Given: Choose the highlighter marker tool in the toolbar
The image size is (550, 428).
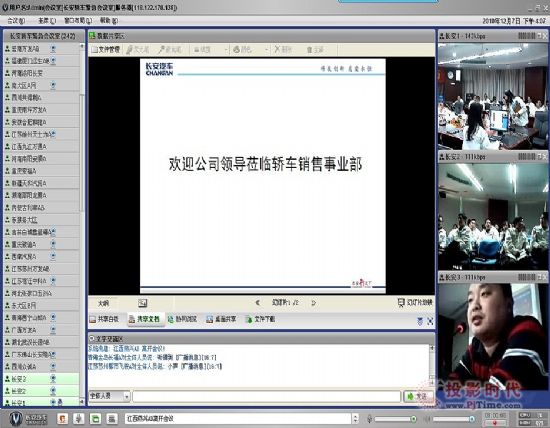Looking at the screenshot, I should click(x=170, y=49).
